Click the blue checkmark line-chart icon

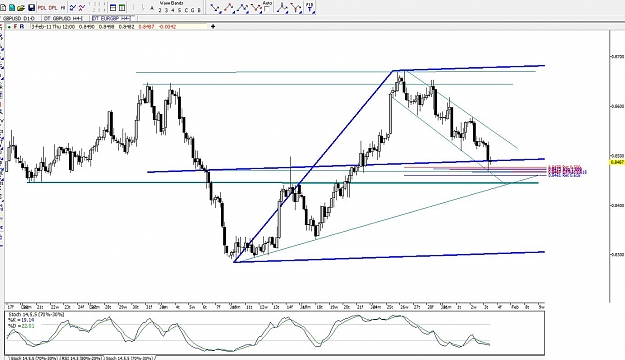[x=73, y=8]
